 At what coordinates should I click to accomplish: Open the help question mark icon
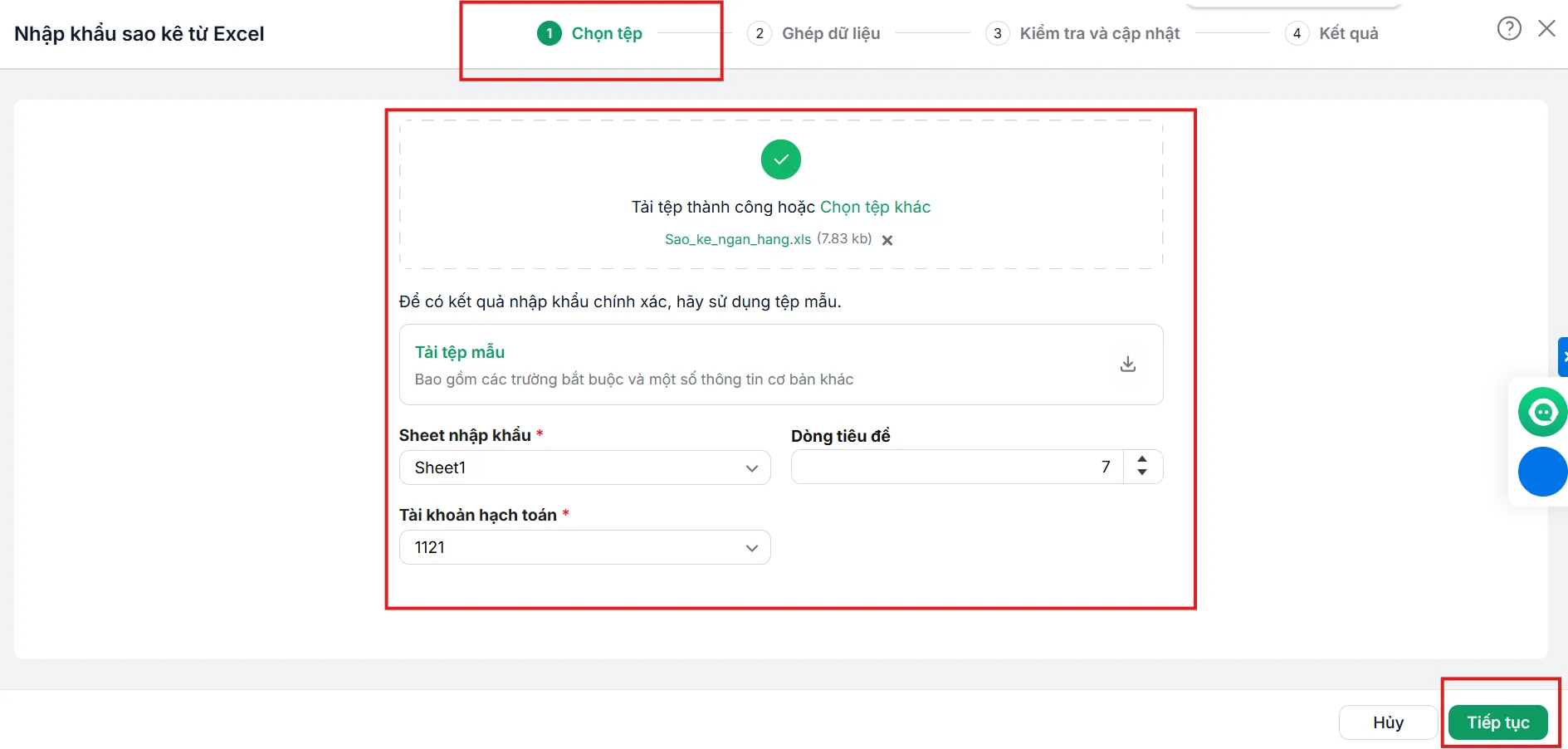(x=1509, y=29)
